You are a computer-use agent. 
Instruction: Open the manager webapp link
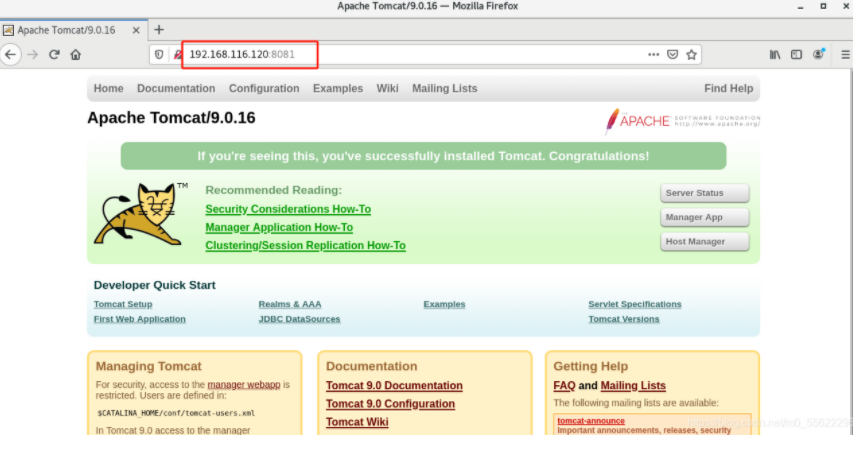[244, 385]
